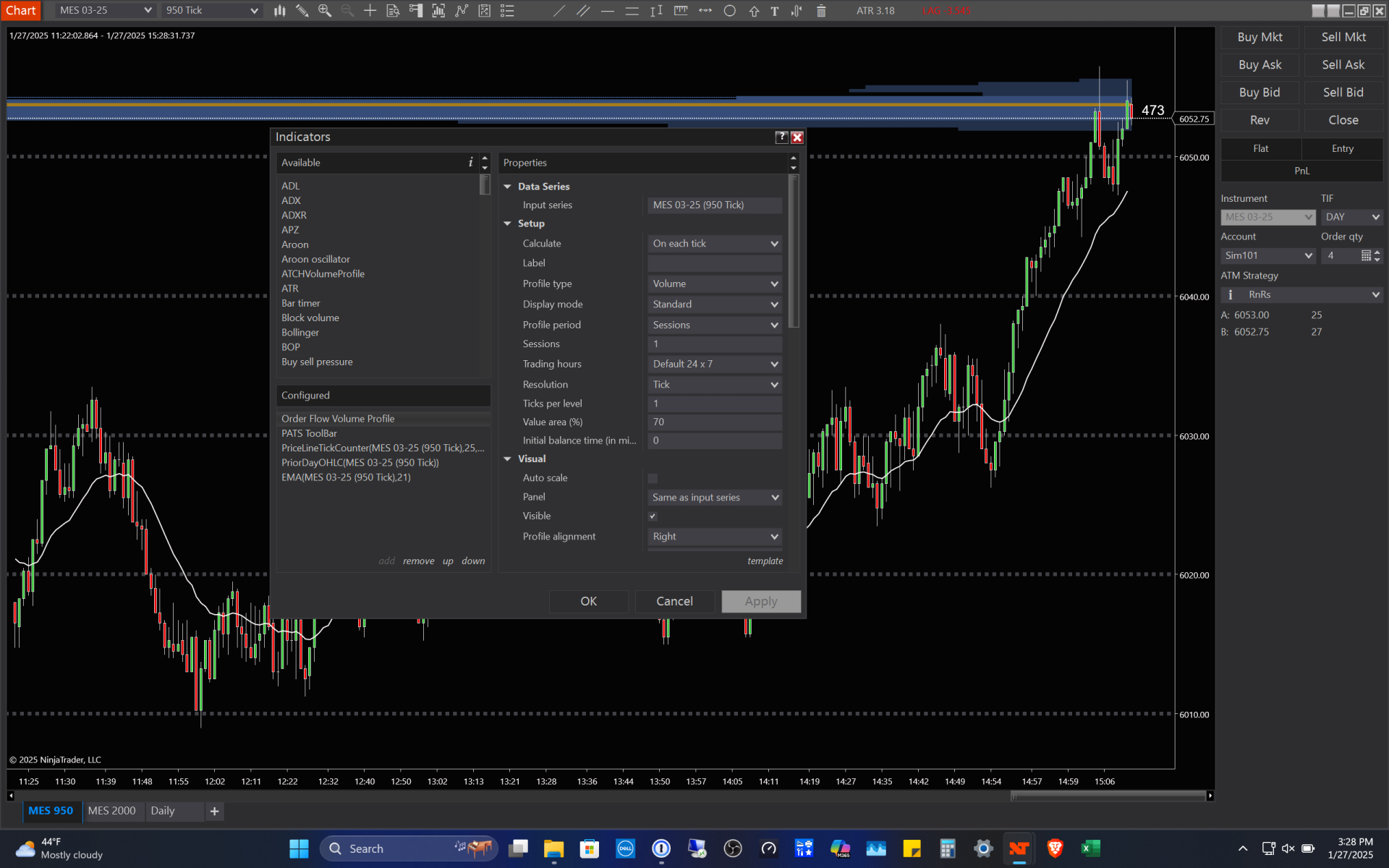The height and width of the screenshot is (868, 1389).
Task: Select the ellipse drawing tool
Action: (730, 11)
